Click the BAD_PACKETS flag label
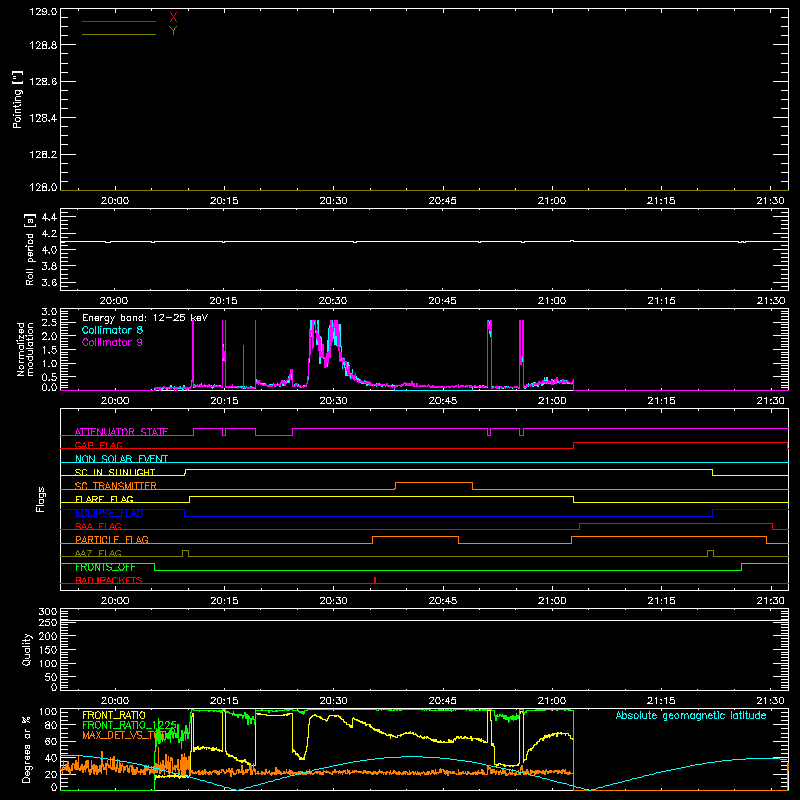Screen dimensions: 800x800 pos(109,580)
